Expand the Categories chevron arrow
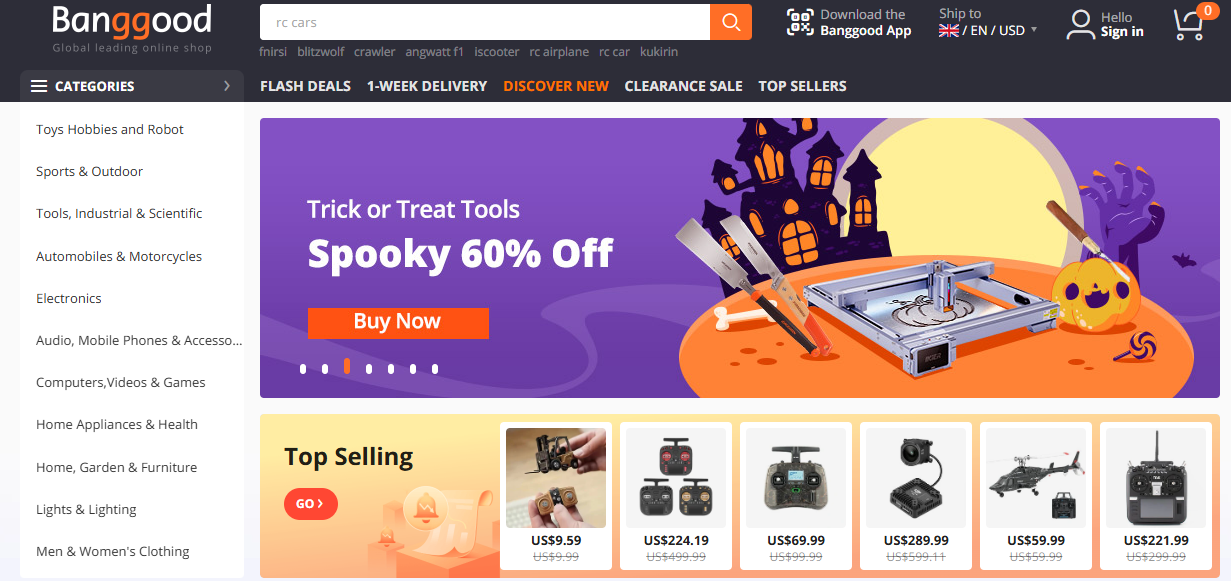Image resolution: width=1231 pixels, height=581 pixels. [227, 86]
